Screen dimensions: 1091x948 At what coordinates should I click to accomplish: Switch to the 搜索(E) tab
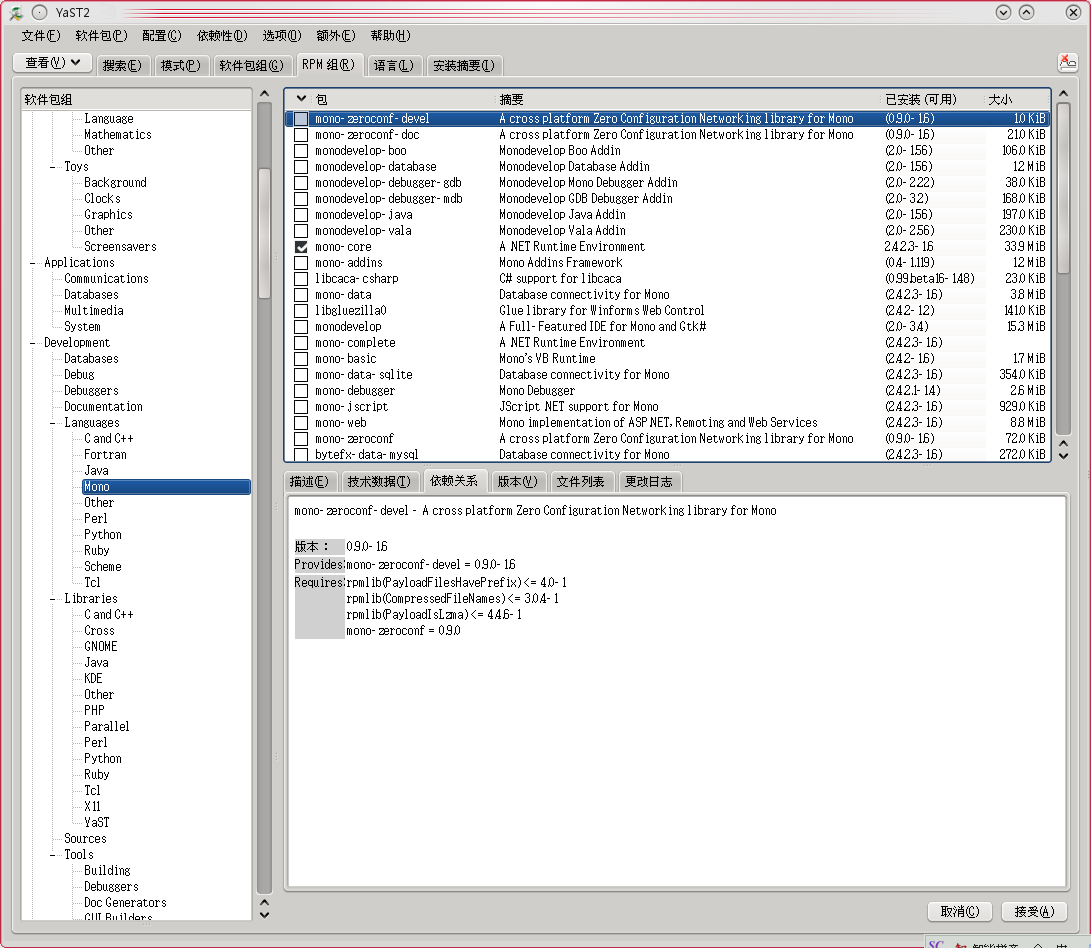click(122, 65)
